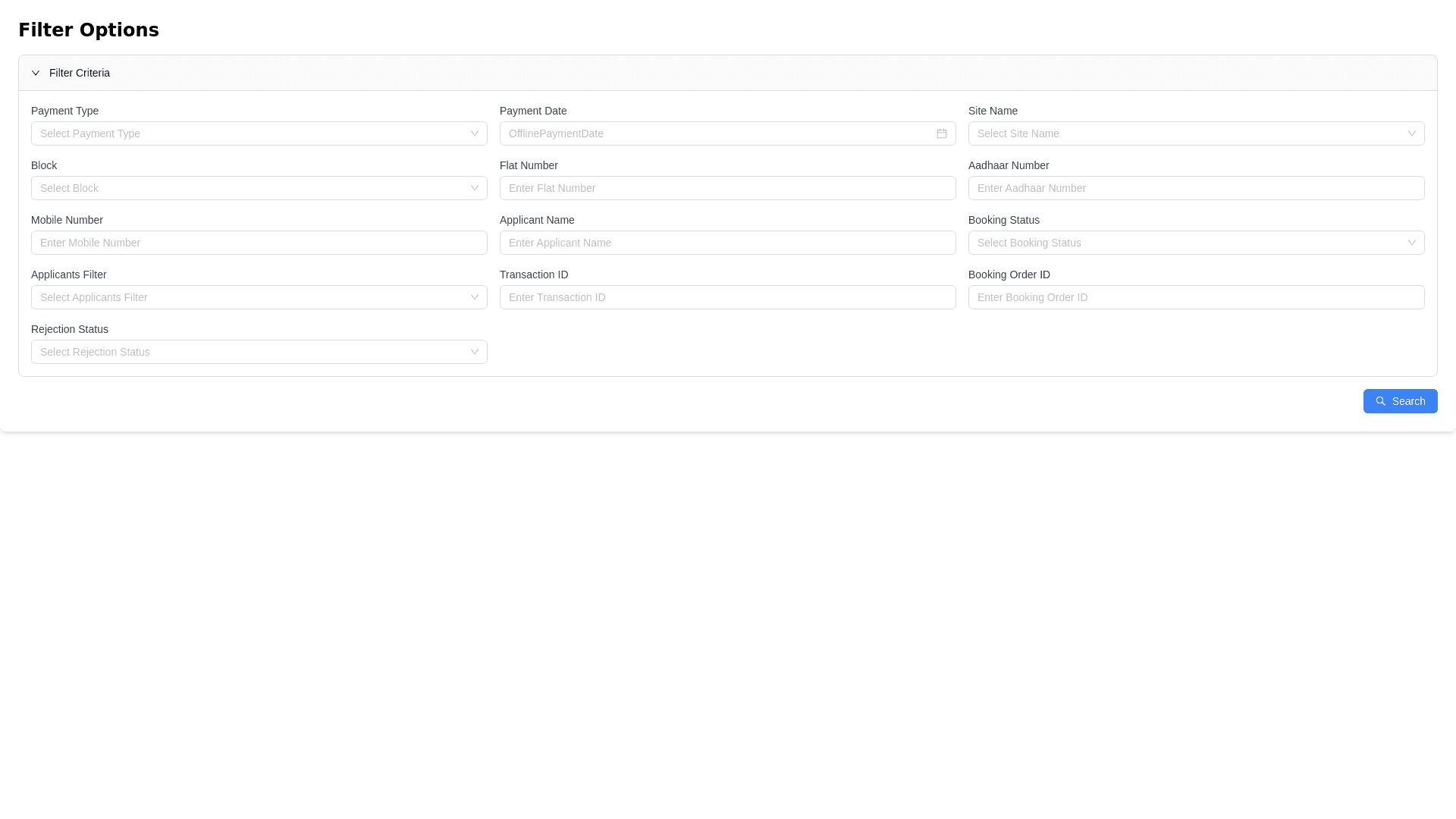
Task: Click the Site Name dropdown arrow
Action: point(1411,133)
